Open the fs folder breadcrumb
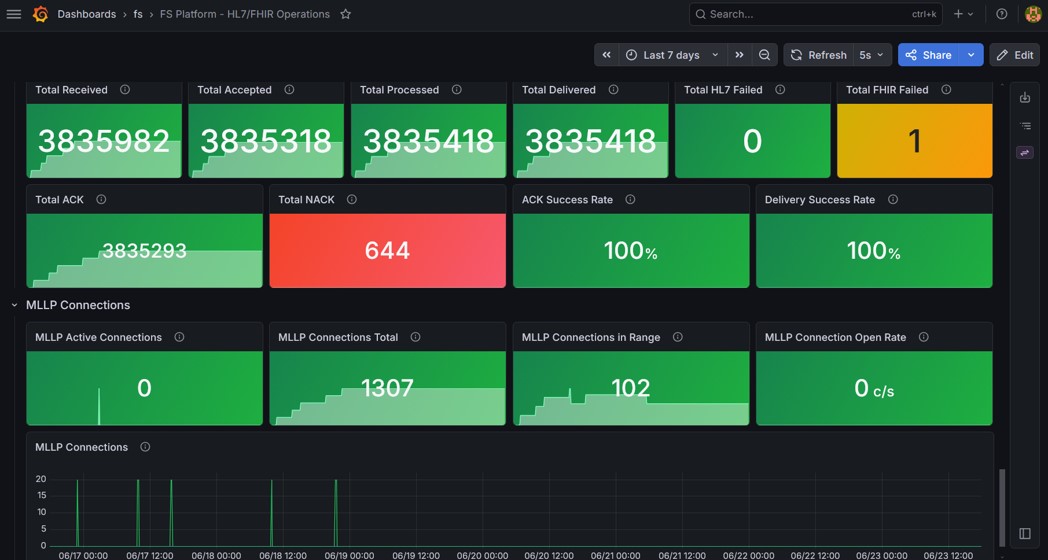Image resolution: width=1048 pixels, height=560 pixels. 138,14
